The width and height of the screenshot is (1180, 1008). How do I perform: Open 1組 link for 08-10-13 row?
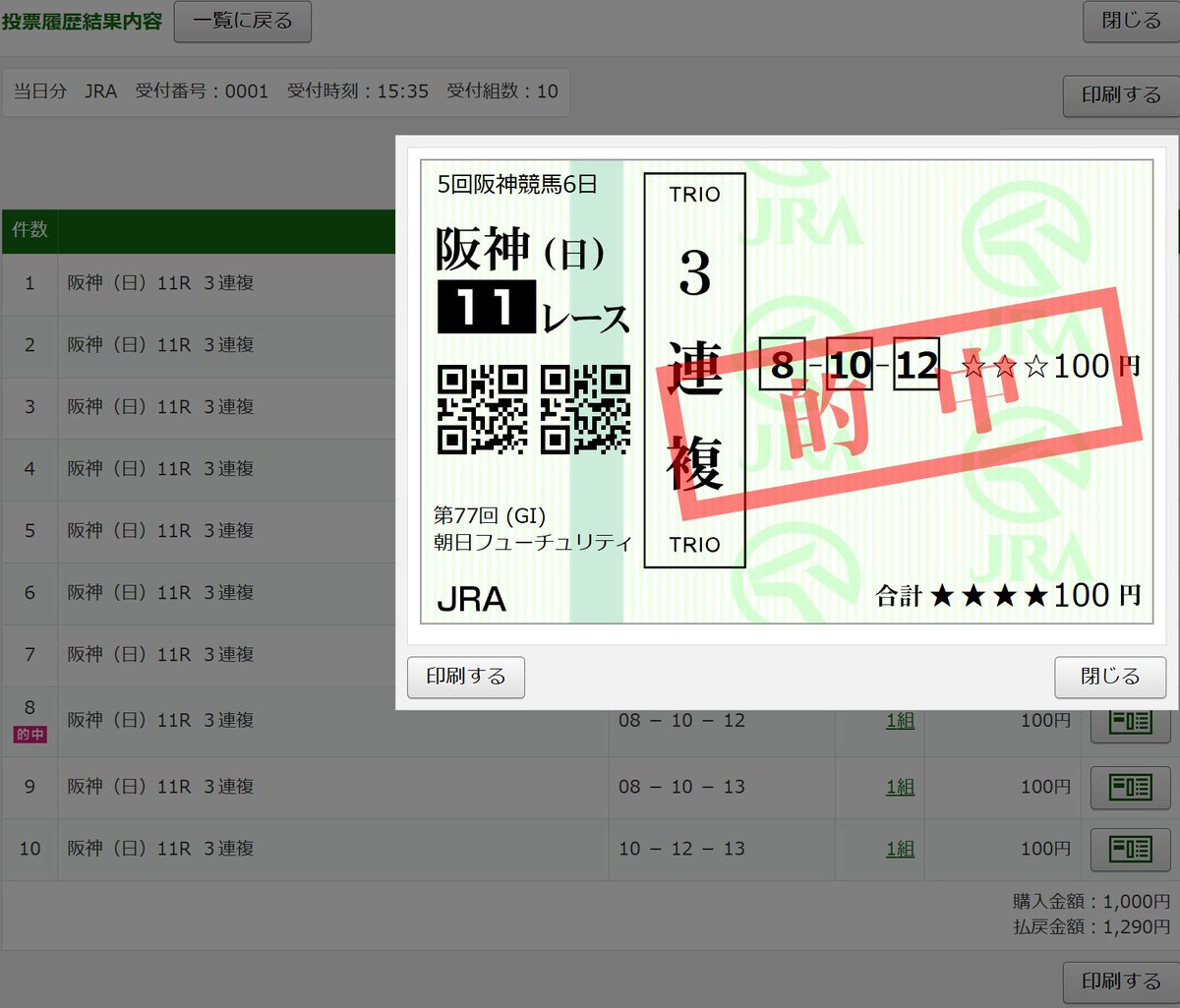(900, 787)
